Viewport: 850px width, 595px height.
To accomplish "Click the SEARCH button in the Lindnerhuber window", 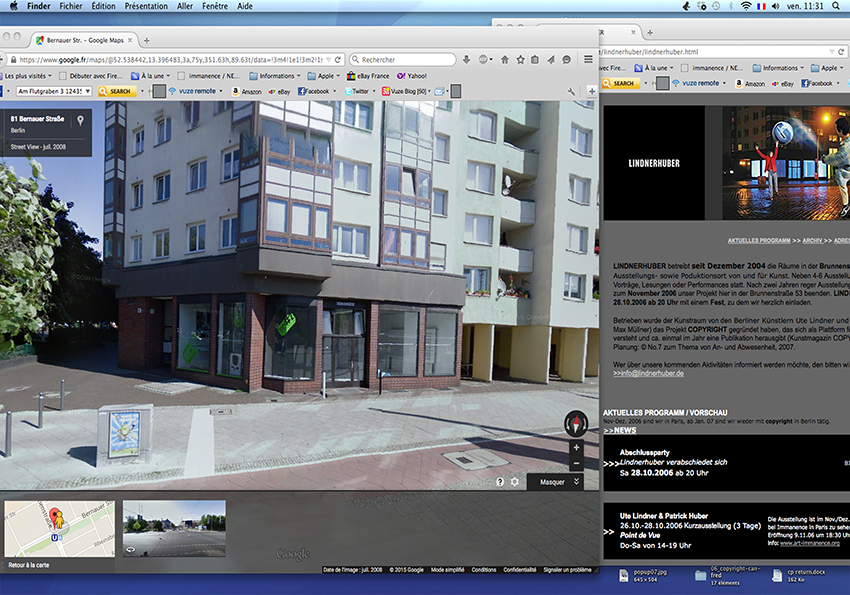I will point(619,83).
